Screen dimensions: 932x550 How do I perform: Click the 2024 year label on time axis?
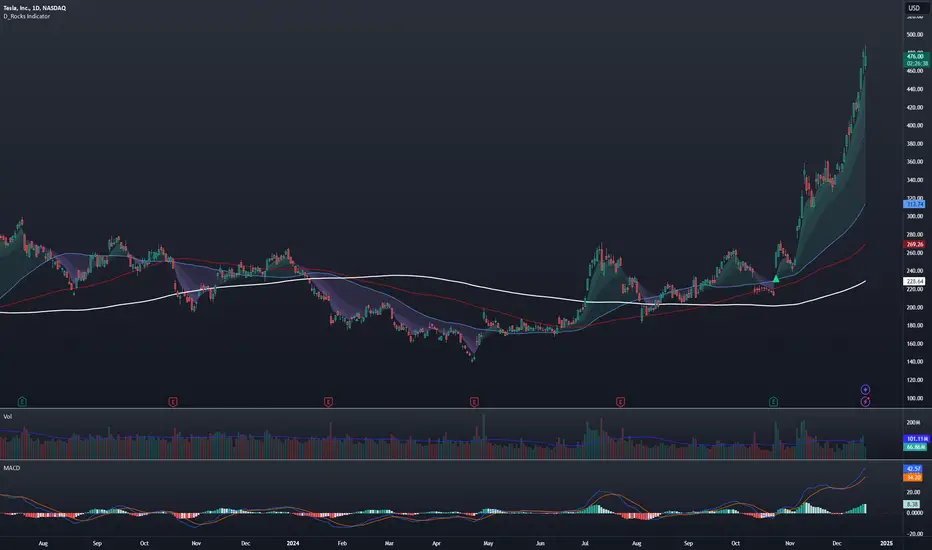pos(292,543)
